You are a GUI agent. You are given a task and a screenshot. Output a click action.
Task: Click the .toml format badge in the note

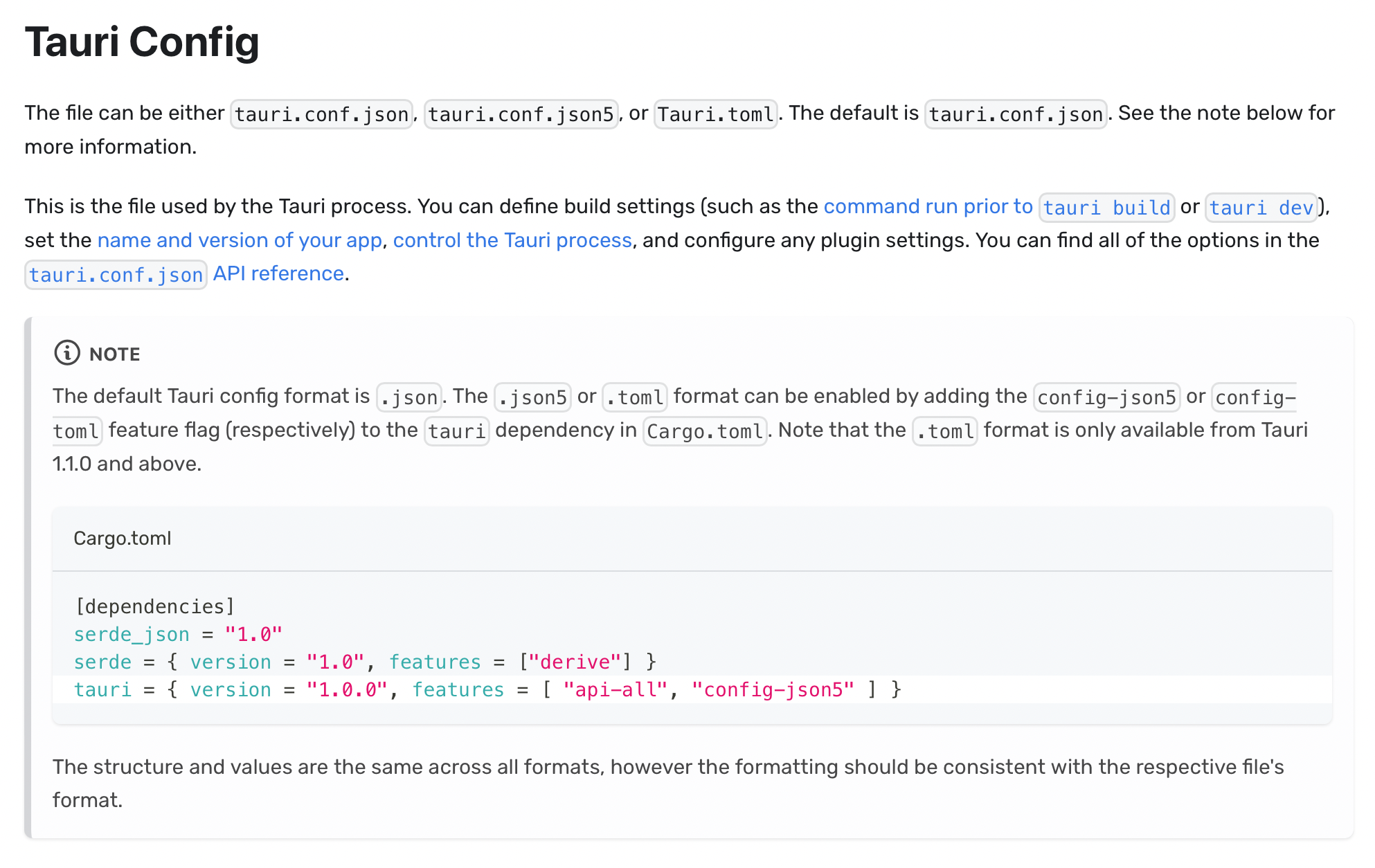(x=944, y=431)
